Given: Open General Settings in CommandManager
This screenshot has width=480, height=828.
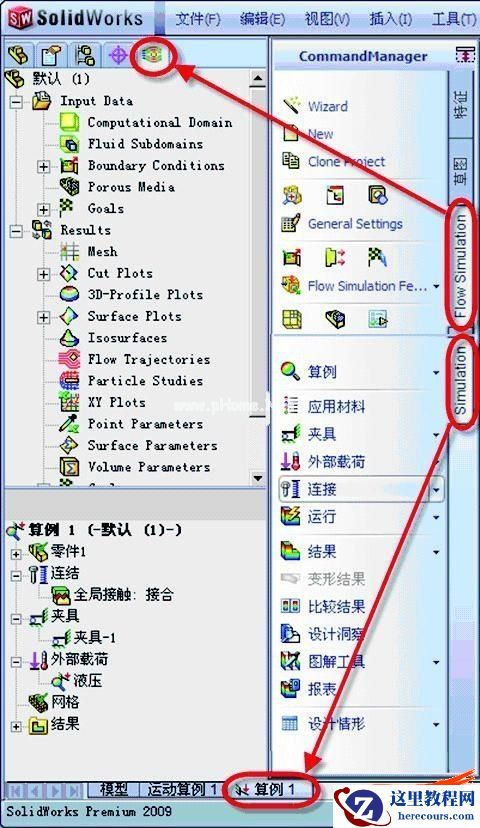Looking at the screenshot, I should (x=355, y=224).
